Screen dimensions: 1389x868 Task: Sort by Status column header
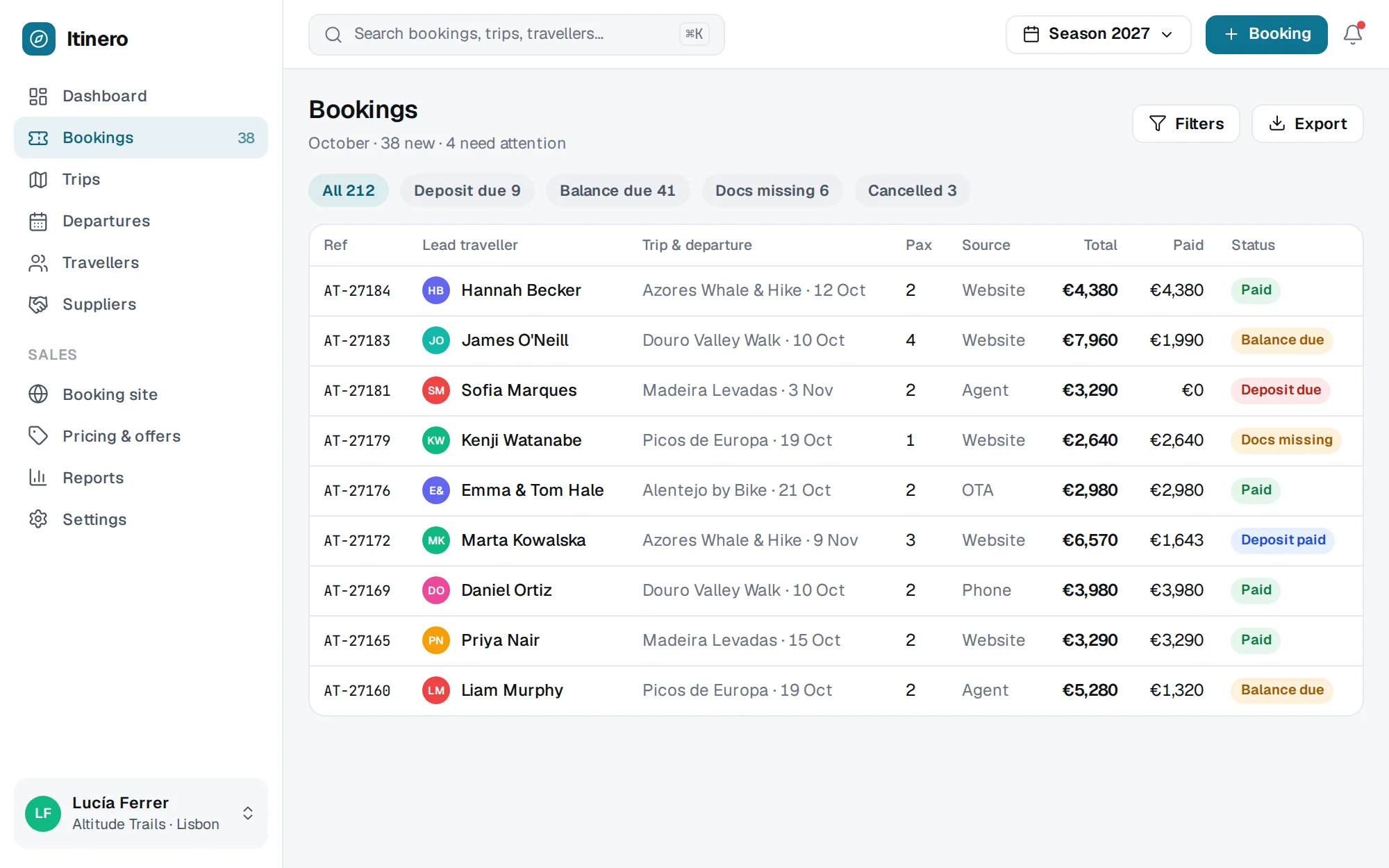1253,245
